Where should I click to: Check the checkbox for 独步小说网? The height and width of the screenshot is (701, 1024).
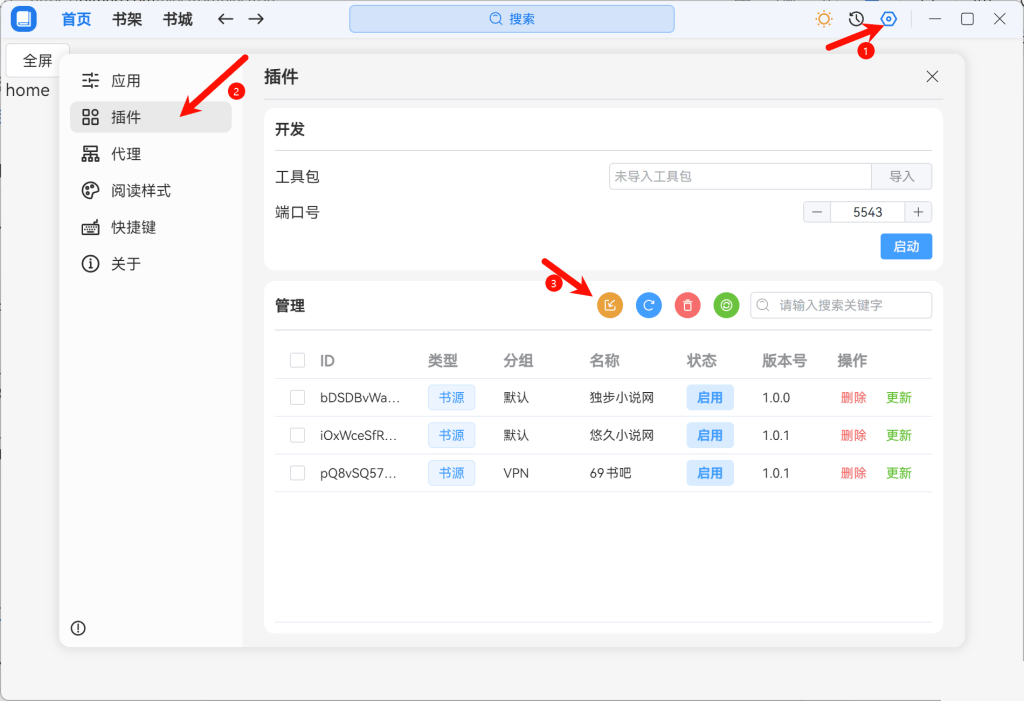coord(297,397)
